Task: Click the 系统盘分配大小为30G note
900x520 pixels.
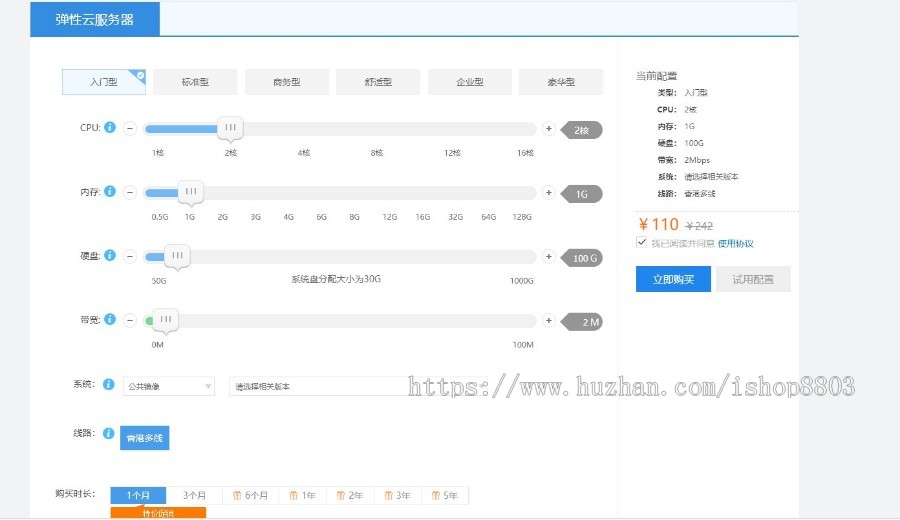Action: [336, 279]
